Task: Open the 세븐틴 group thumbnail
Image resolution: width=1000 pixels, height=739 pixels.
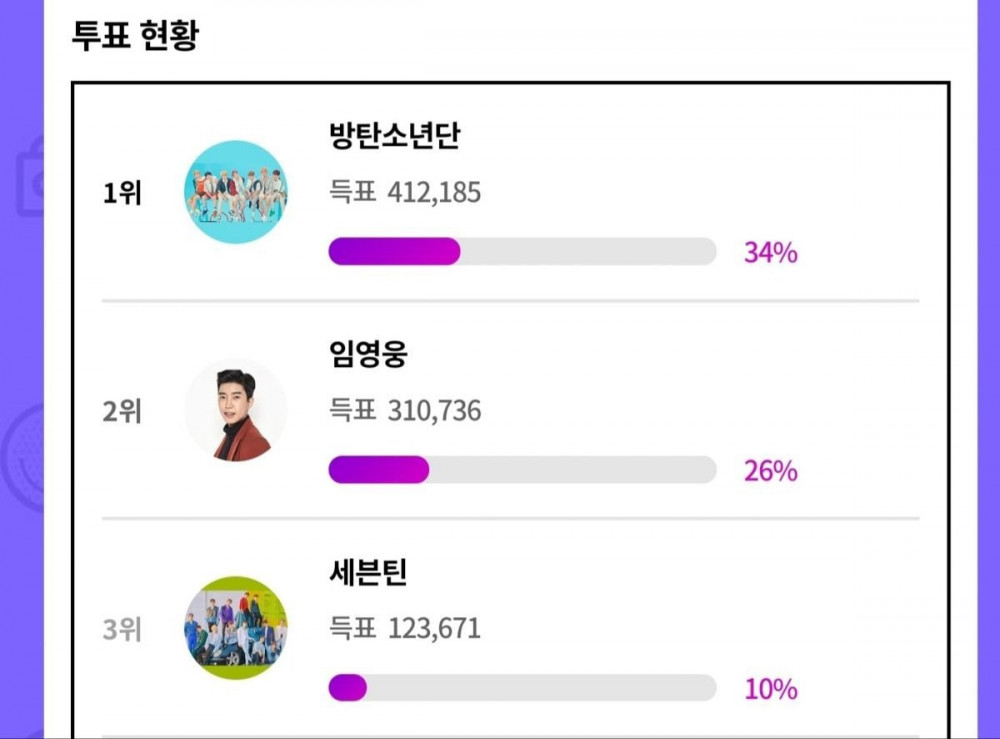Action: pos(236,628)
